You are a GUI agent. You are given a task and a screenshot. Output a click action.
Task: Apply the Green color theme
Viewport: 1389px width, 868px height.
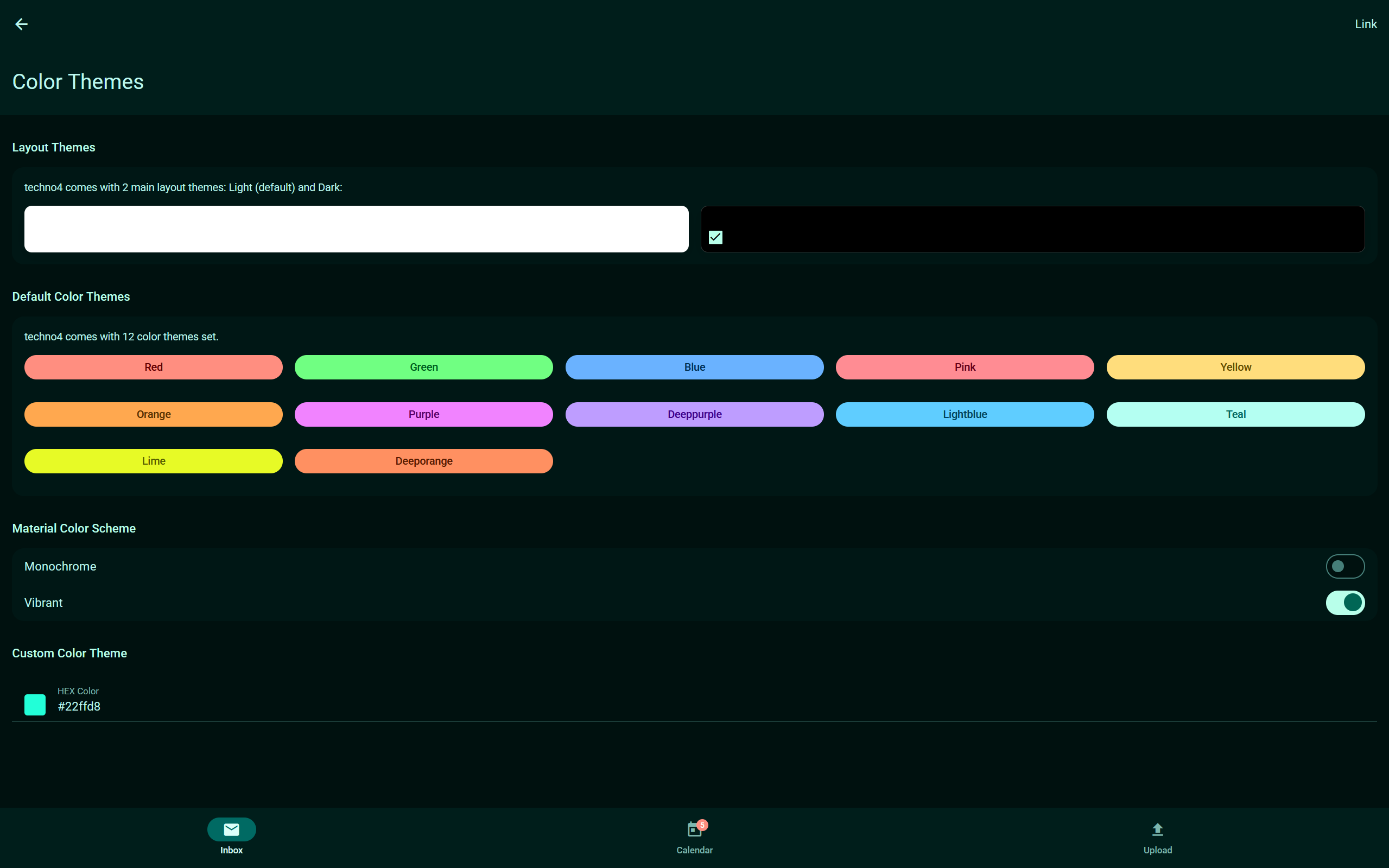(423, 367)
